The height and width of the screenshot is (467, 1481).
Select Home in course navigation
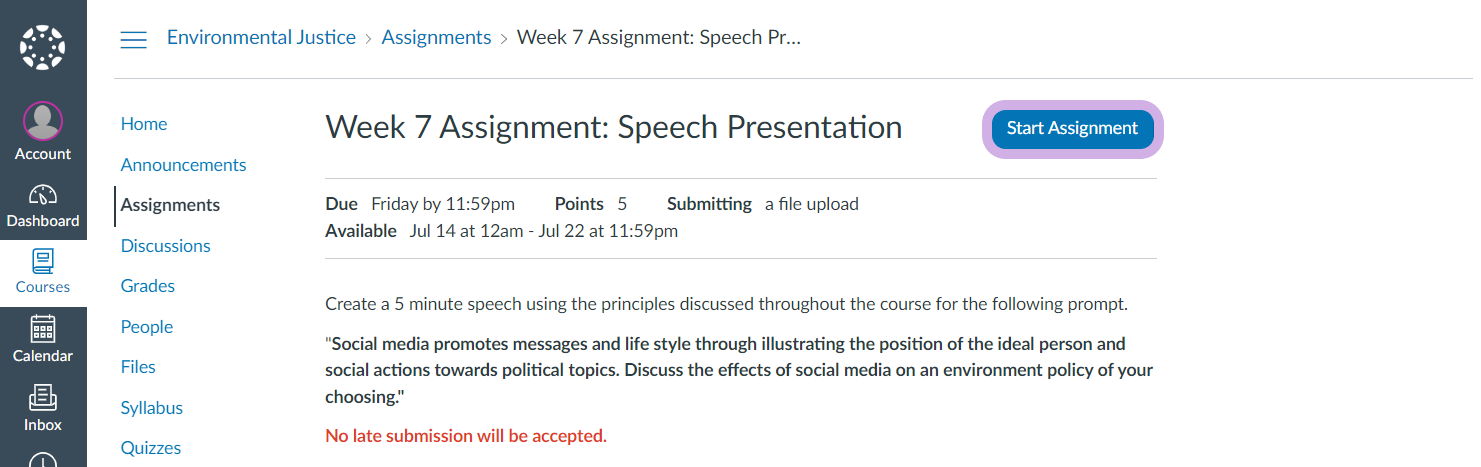click(x=144, y=124)
